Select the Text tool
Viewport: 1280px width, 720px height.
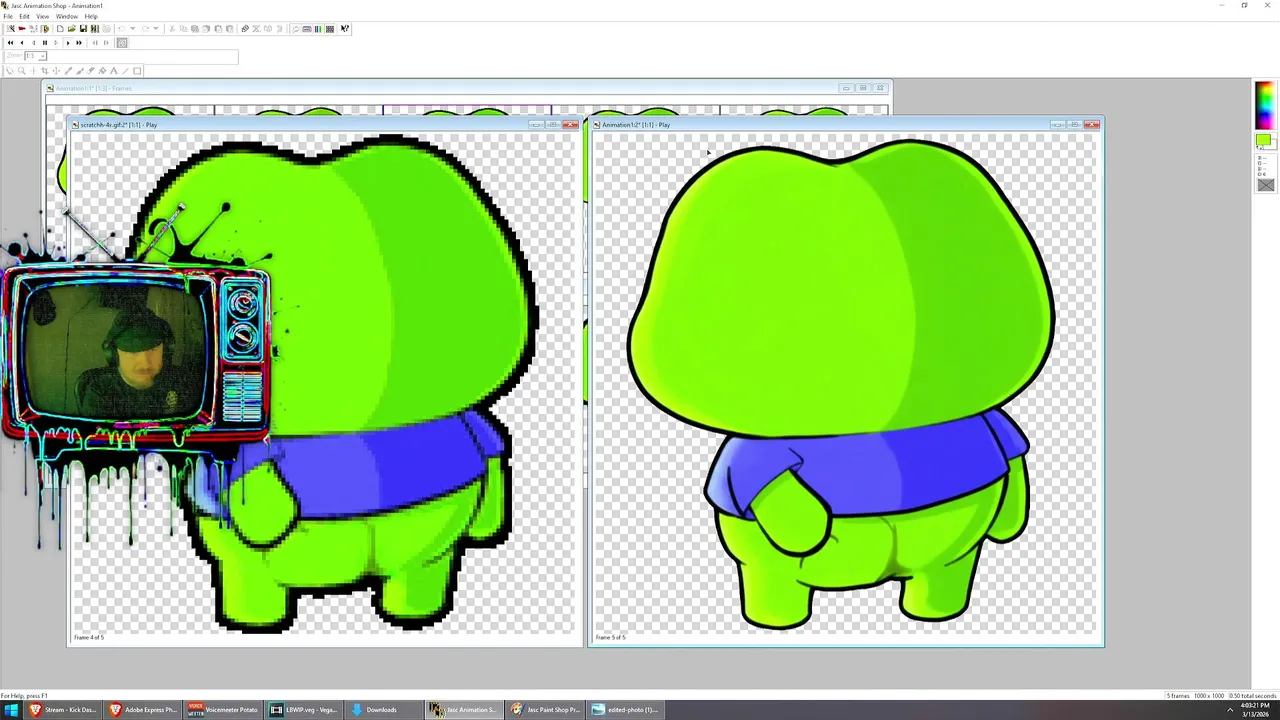click(x=113, y=71)
